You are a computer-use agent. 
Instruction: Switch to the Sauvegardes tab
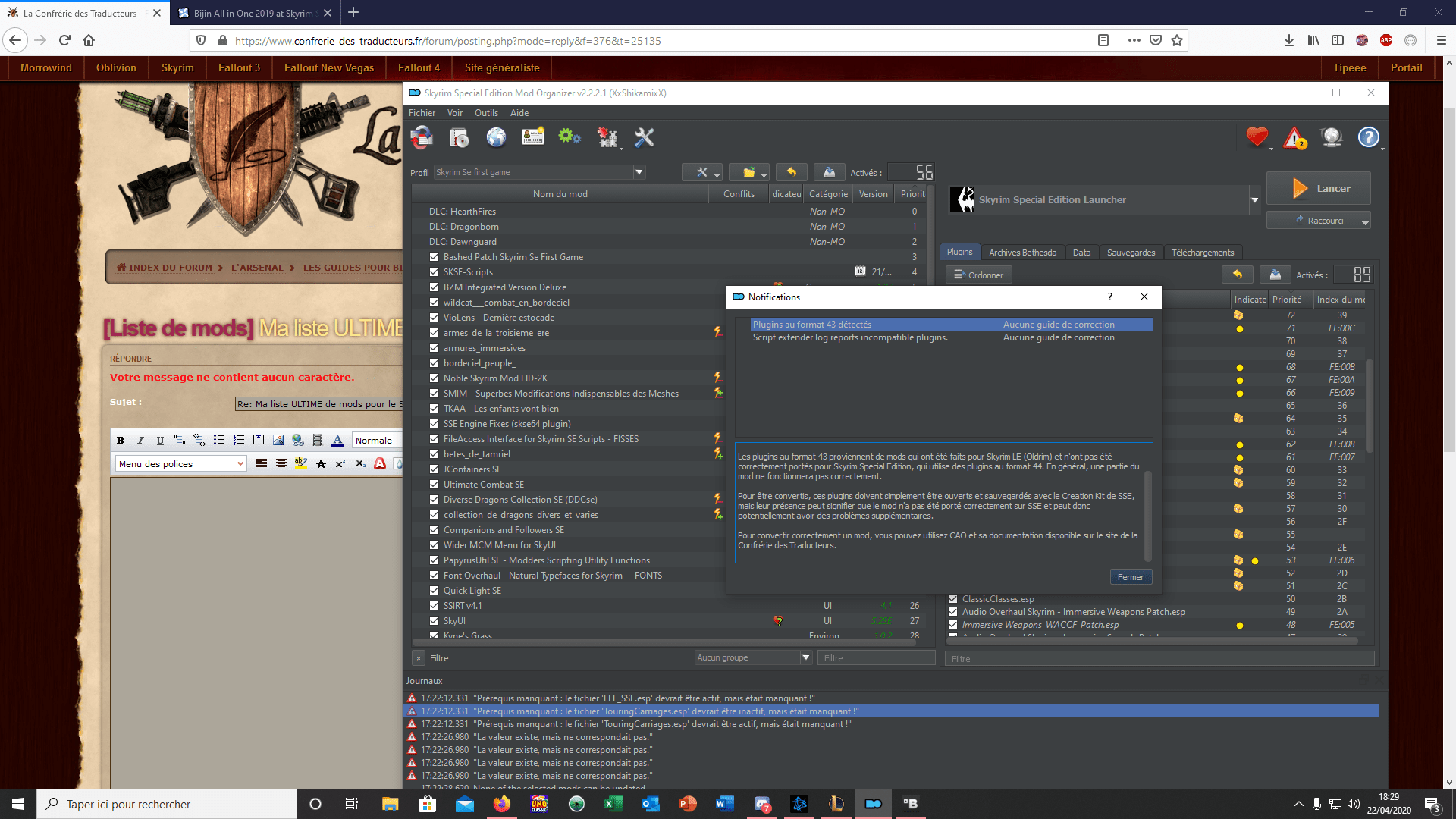click(1131, 253)
